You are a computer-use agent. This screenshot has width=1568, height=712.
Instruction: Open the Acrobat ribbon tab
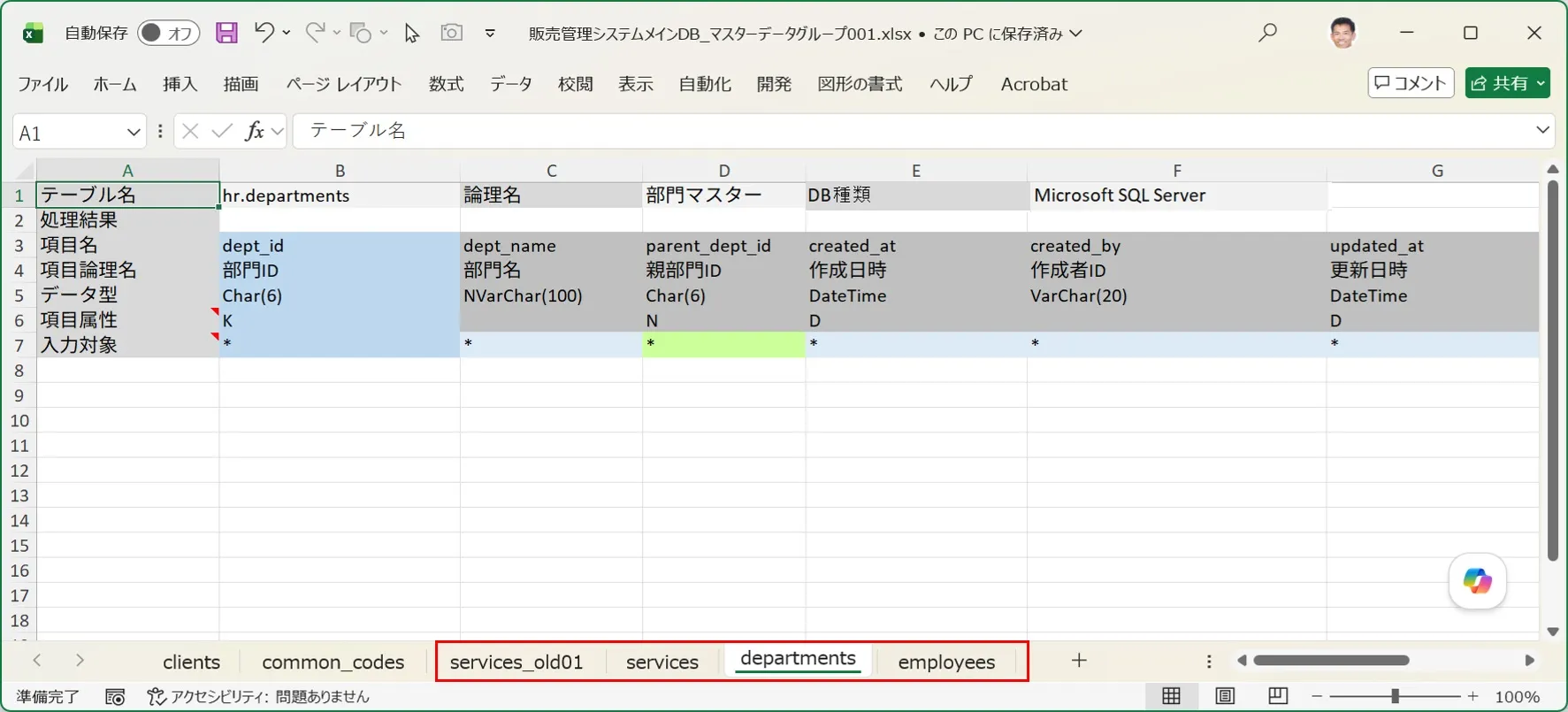[x=1034, y=84]
